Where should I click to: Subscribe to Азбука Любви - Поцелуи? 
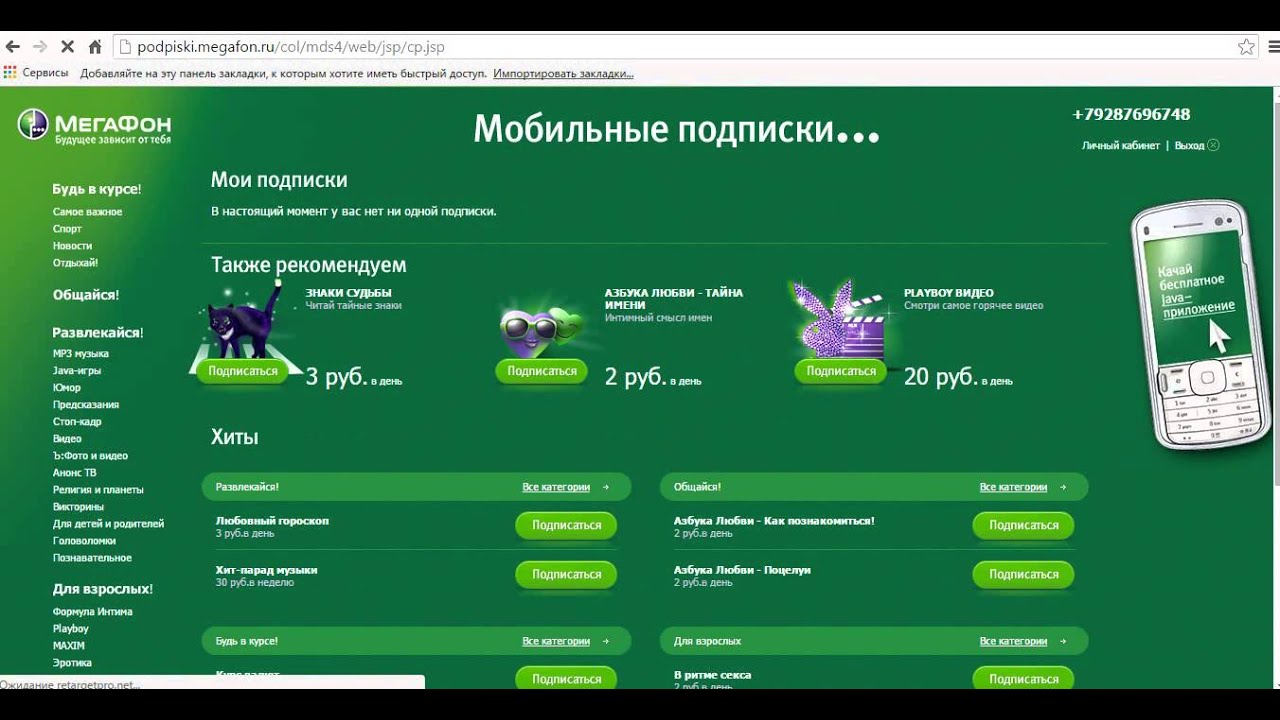pyautogui.click(x=1023, y=575)
